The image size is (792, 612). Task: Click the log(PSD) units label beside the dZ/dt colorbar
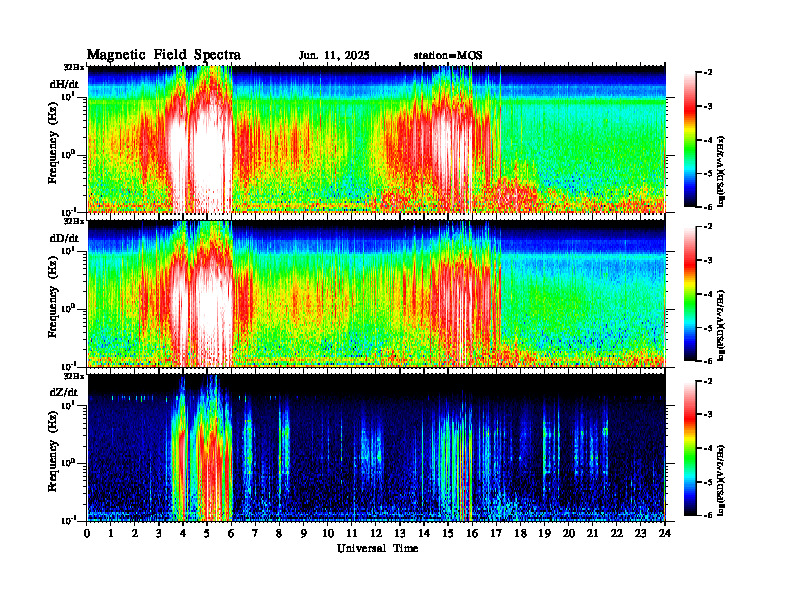tap(721, 479)
